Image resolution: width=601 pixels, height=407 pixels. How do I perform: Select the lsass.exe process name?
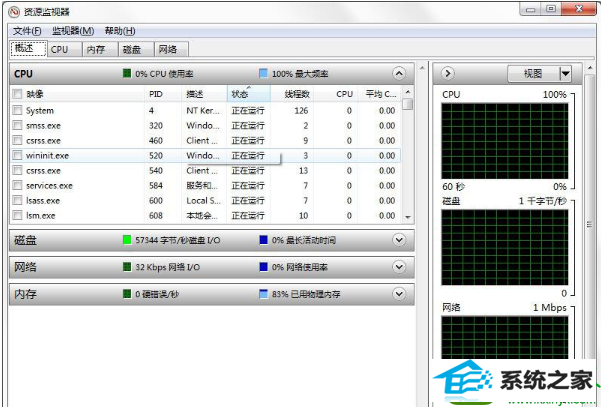[x=43, y=201]
